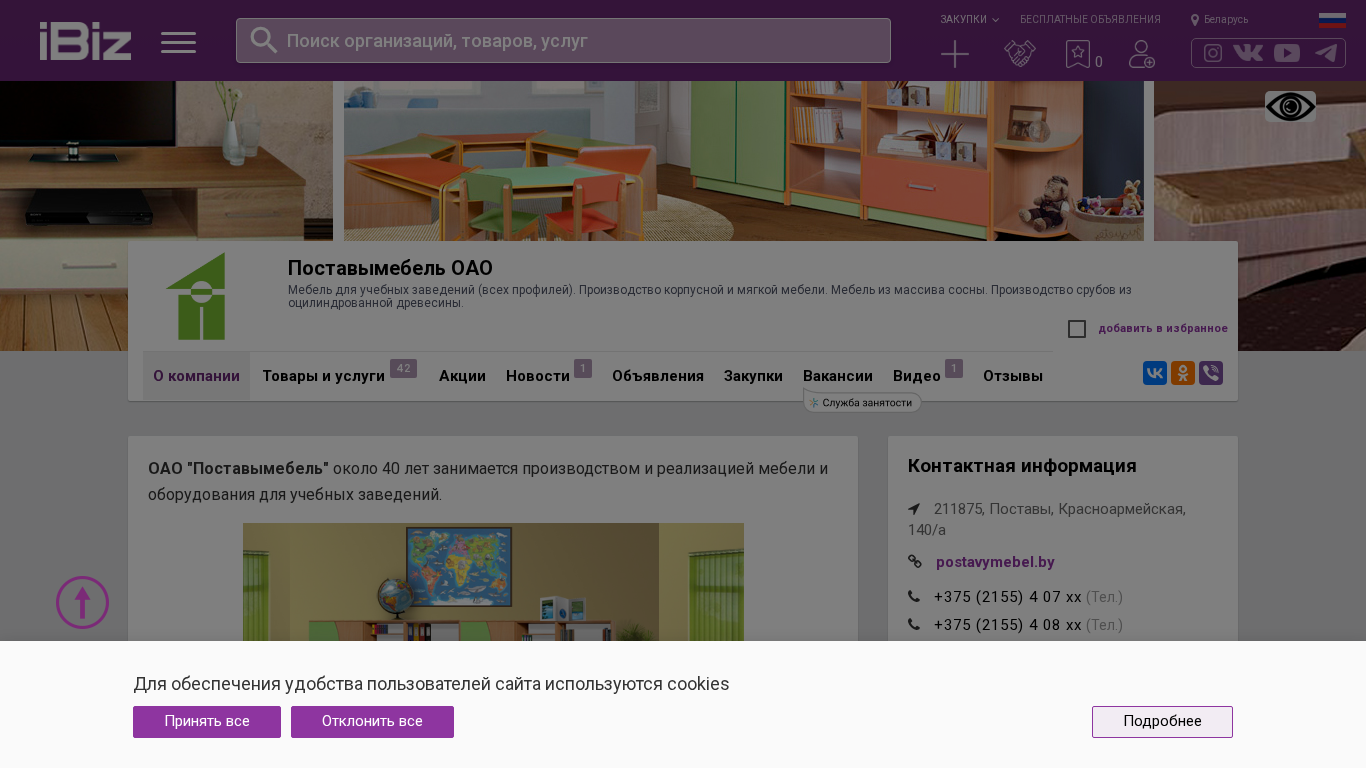Open the handshake partners icon
The width and height of the screenshot is (1366, 768).
coord(1019,54)
